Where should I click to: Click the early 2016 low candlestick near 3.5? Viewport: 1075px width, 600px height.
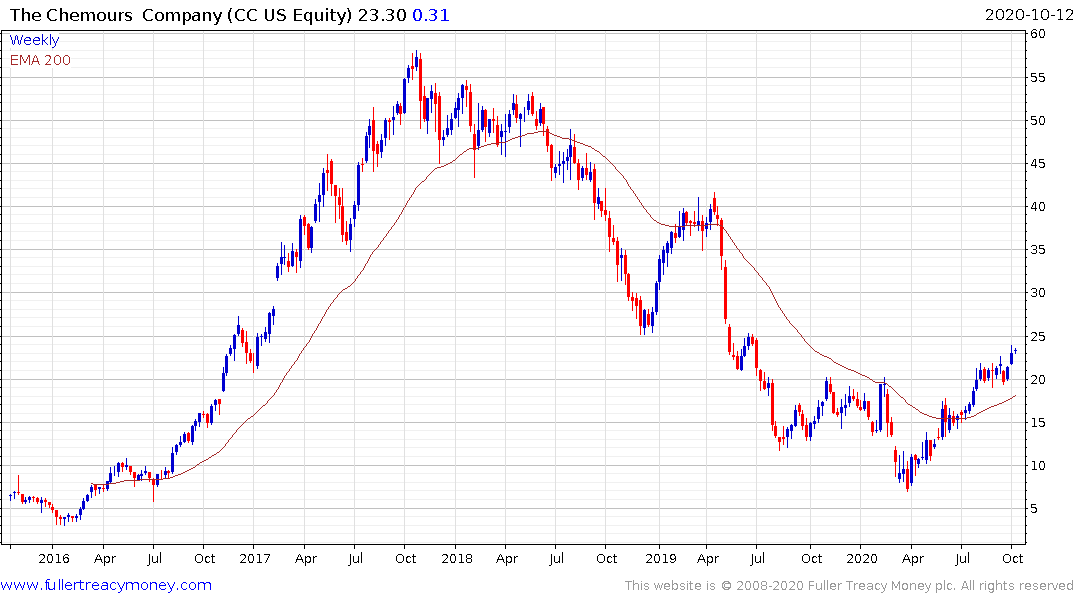click(x=64, y=520)
